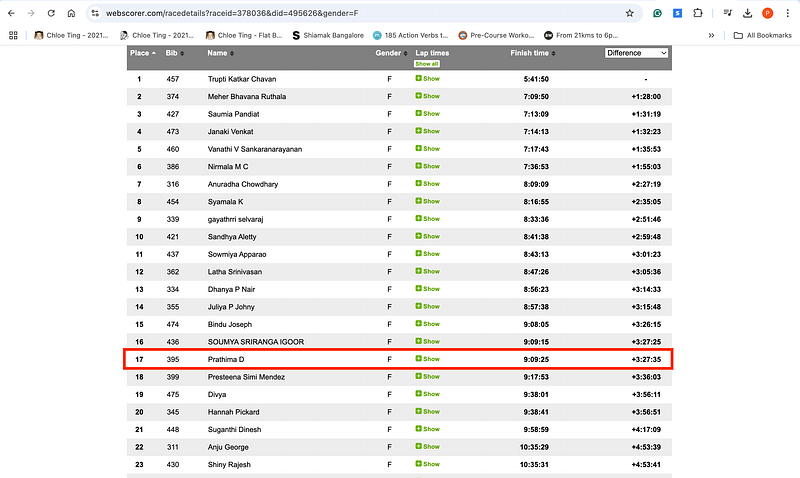Sort the table by Bib column
This screenshot has height=478, width=800.
coord(174,53)
